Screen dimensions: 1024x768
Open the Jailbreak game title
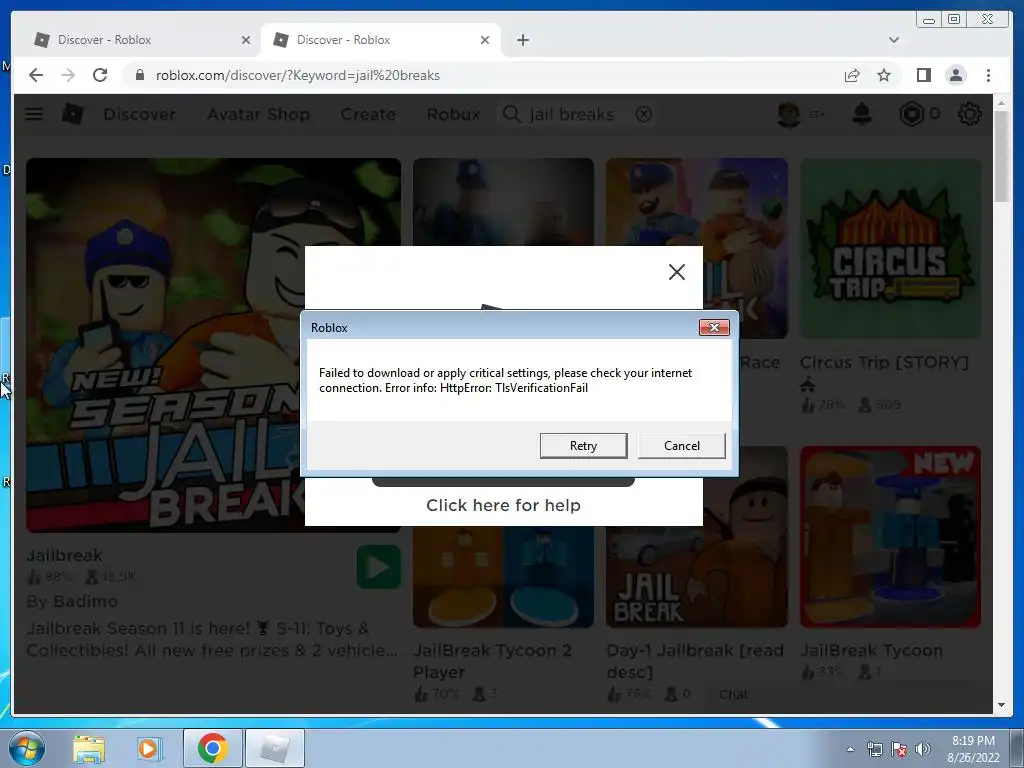coord(64,555)
